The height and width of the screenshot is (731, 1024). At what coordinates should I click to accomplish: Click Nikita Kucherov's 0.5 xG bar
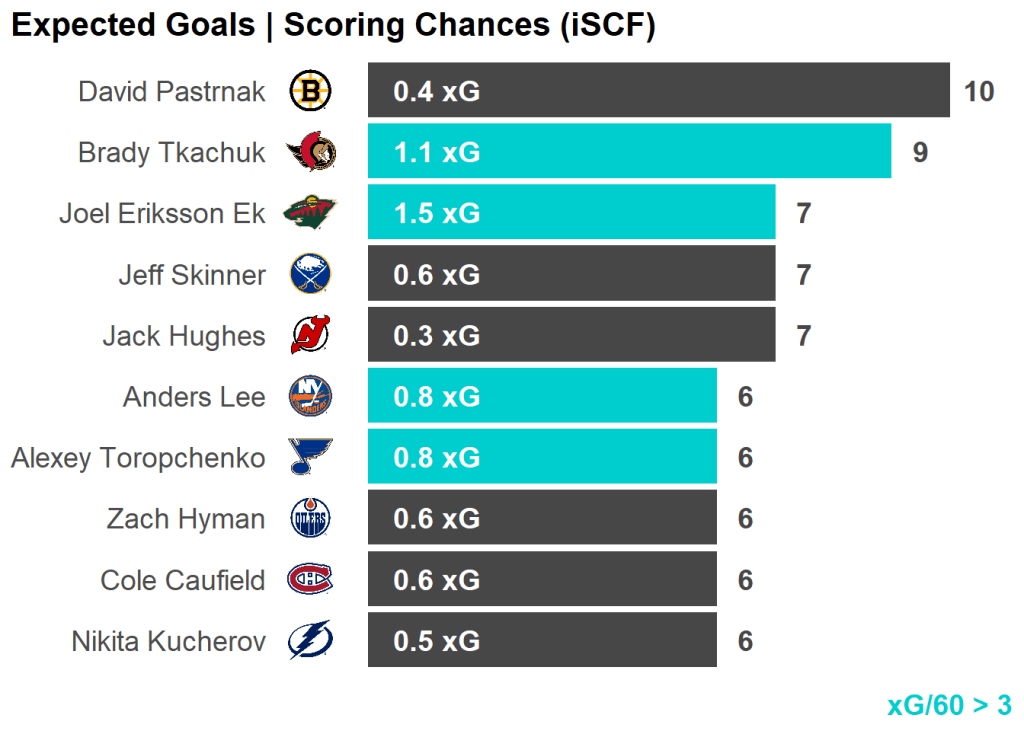542,640
